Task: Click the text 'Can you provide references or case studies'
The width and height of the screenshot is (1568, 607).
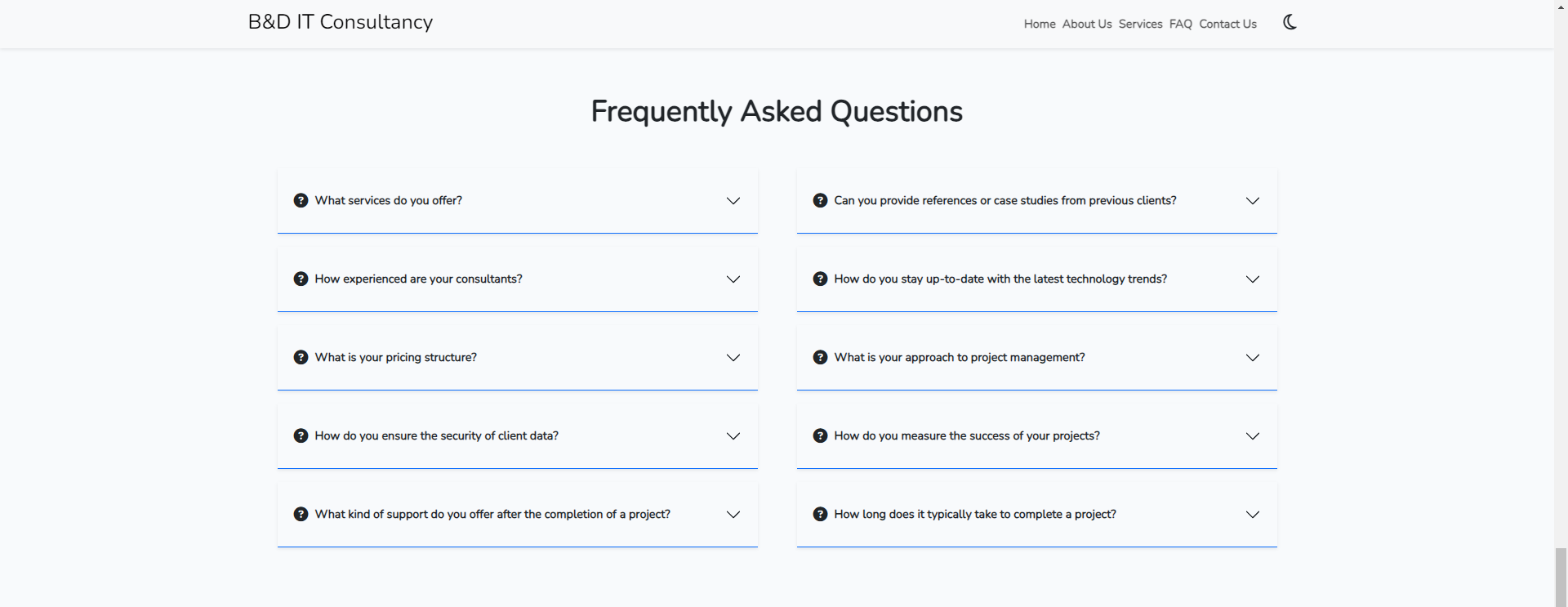Action: click(x=1005, y=200)
